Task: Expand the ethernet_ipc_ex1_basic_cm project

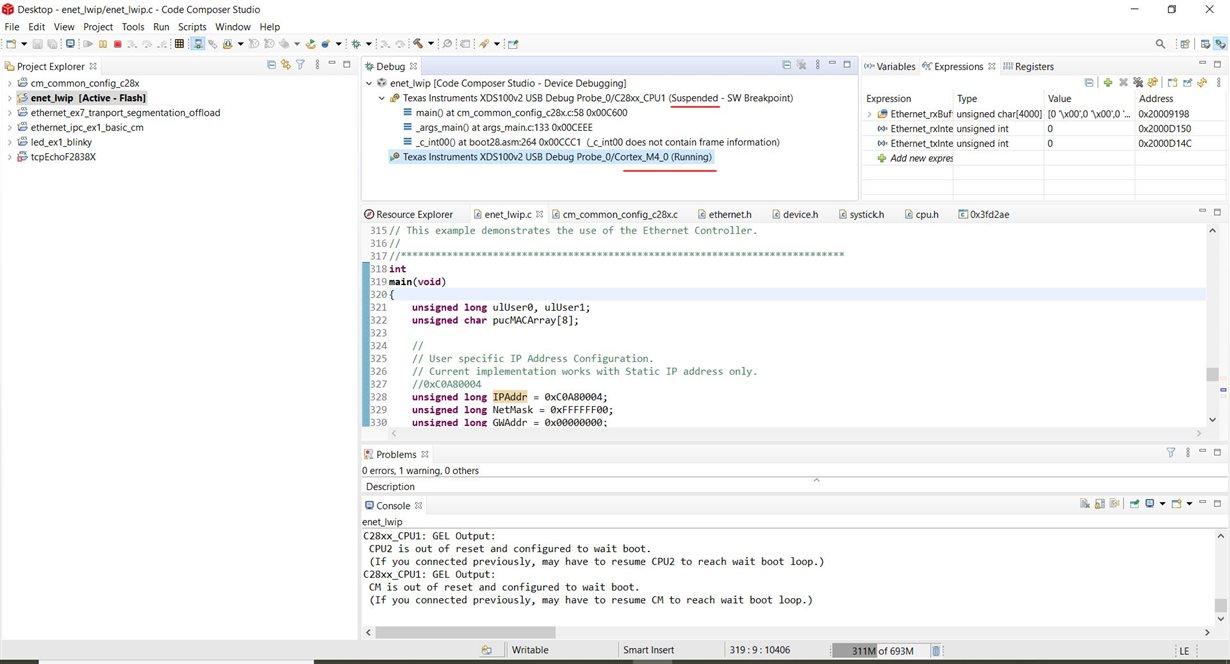Action: pyautogui.click(x=10, y=128)
